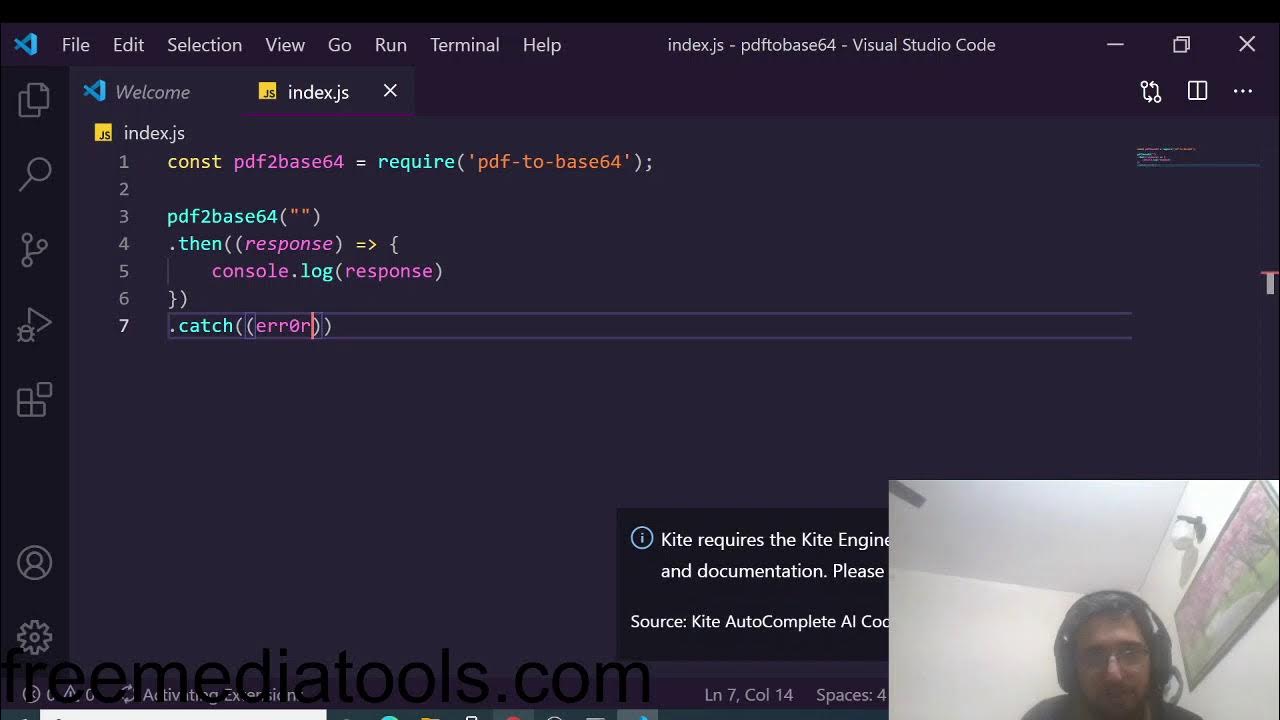The image size is (1280, 720).
Task: Open the More Actions ellipsis menu
Action: tap(1243, 91)
